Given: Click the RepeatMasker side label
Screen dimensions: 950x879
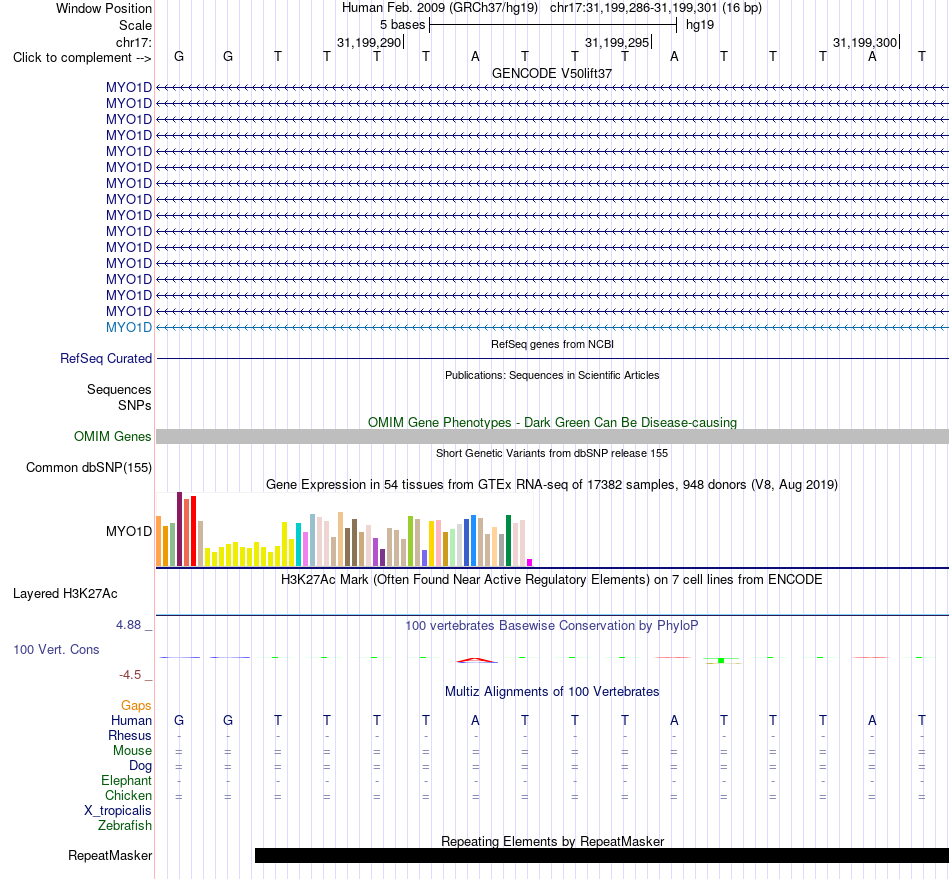Looking at the screenshot, I should point(110,855).
